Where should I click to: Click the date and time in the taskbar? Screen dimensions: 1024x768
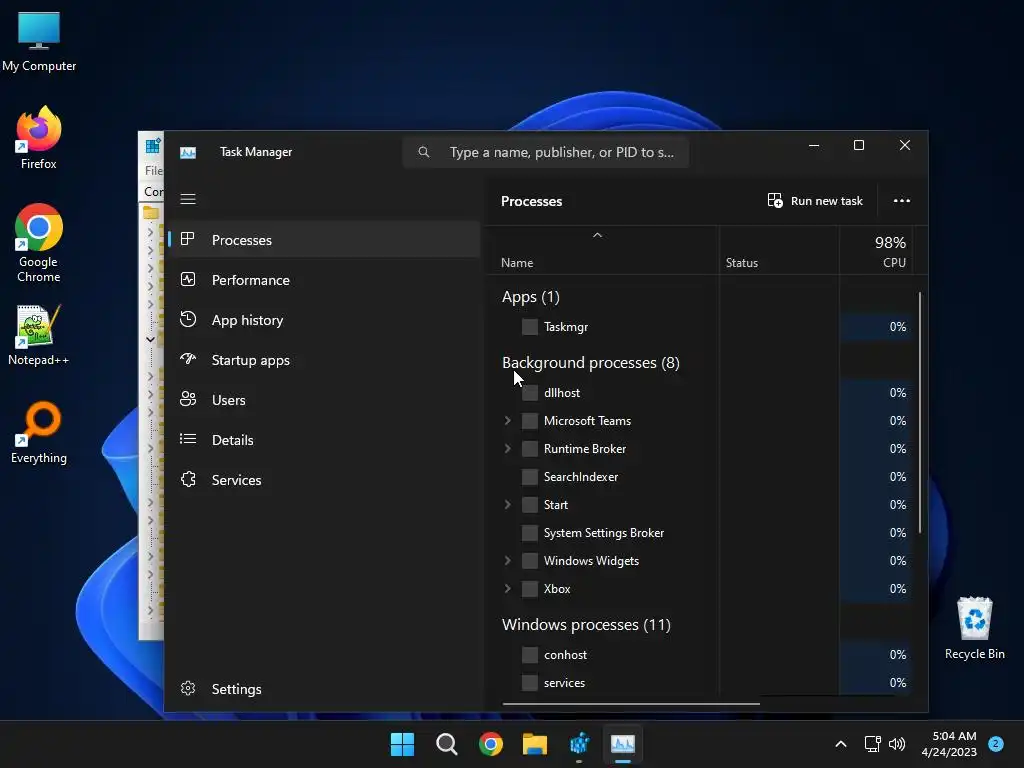(949, 744)
